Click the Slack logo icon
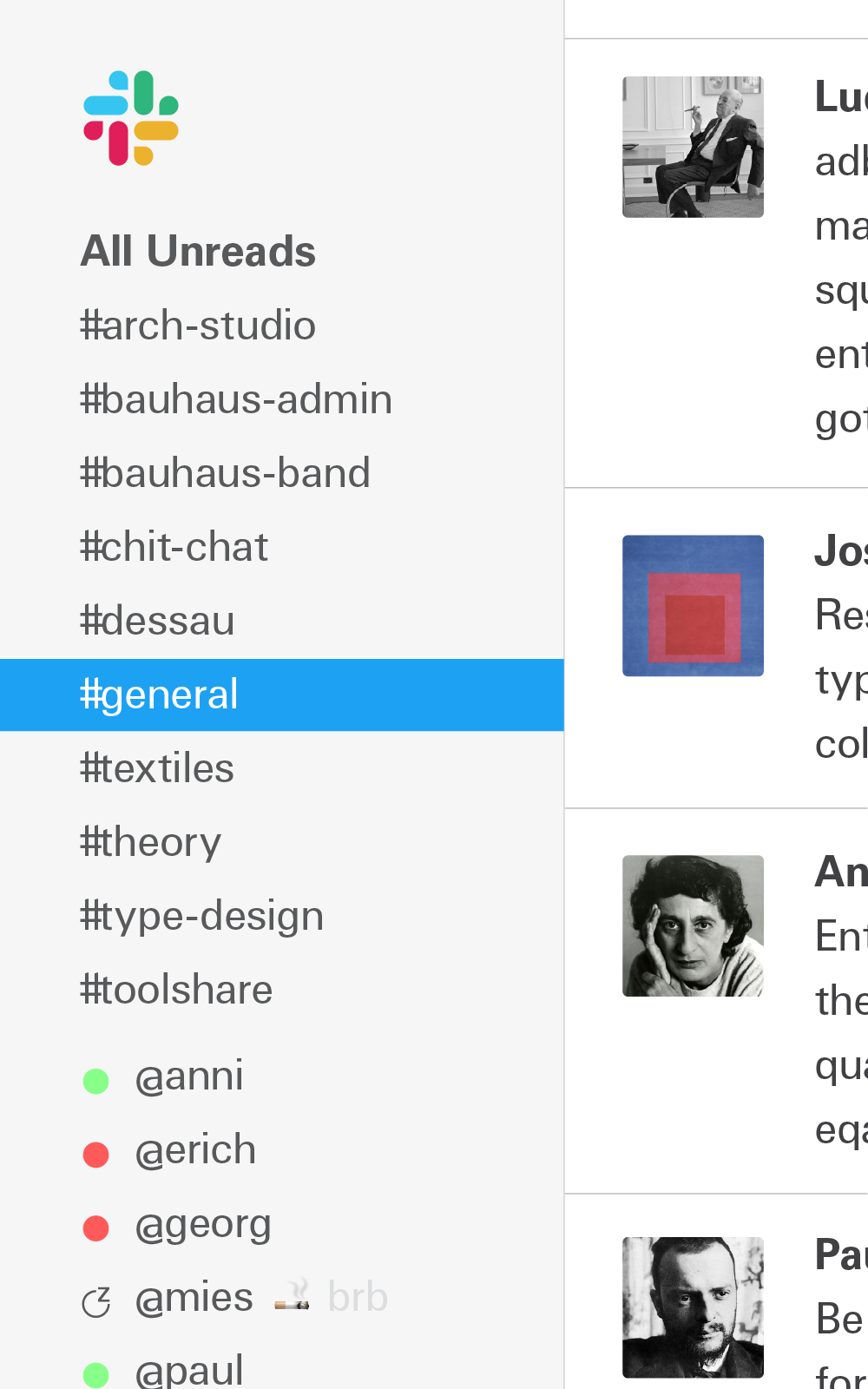 tap(131, 118)
